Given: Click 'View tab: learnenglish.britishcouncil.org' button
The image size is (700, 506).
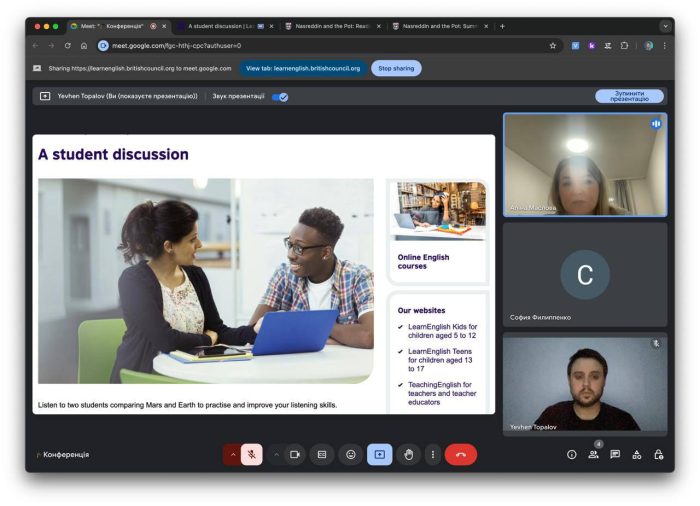Looking at the screenshot, I should pyautogui.click(x=301, y=68).
